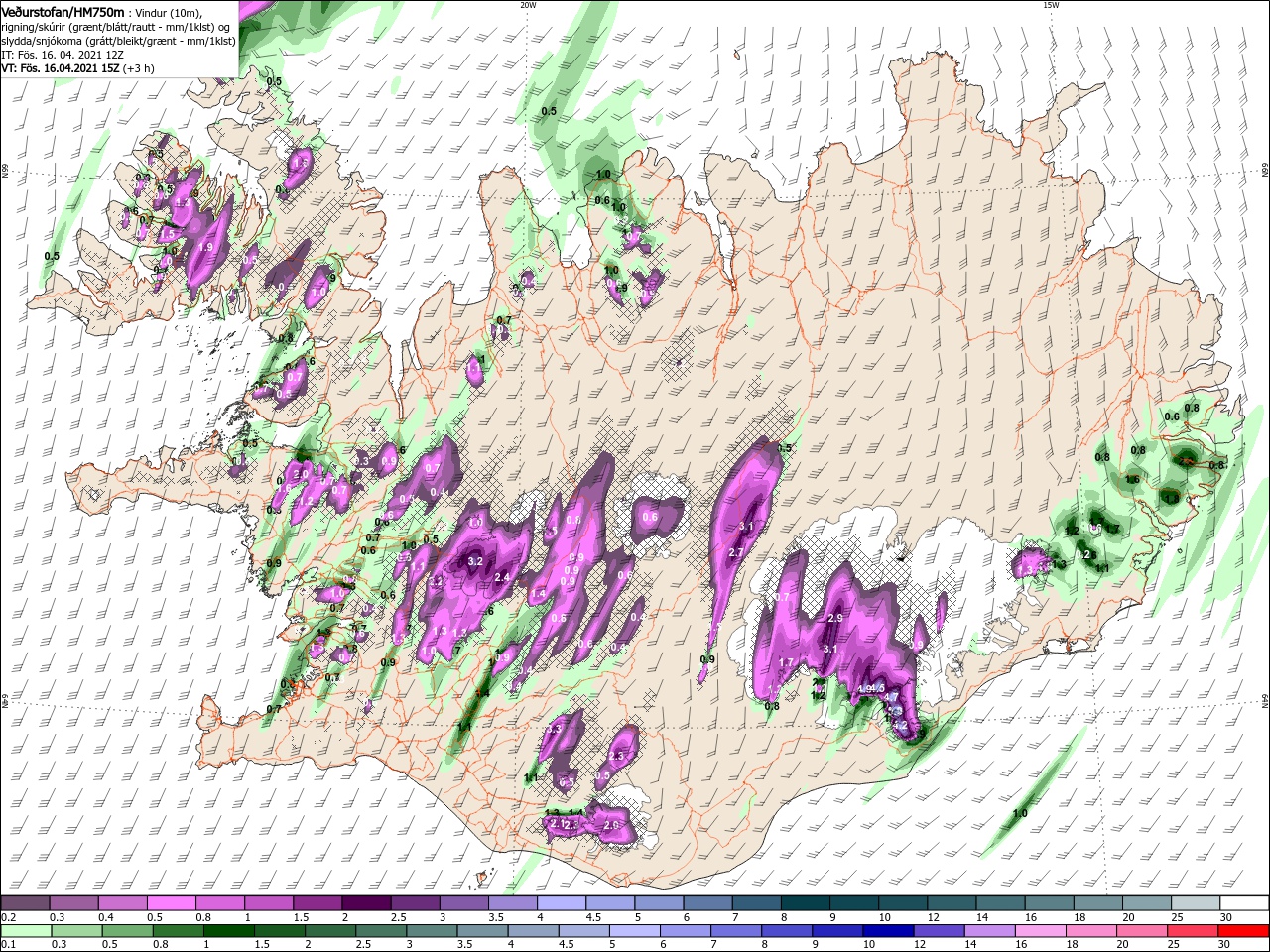The image size is (1270, 952).
Task: Pick the light gray 25 snow swatch
Action: tap(1196, 903)
